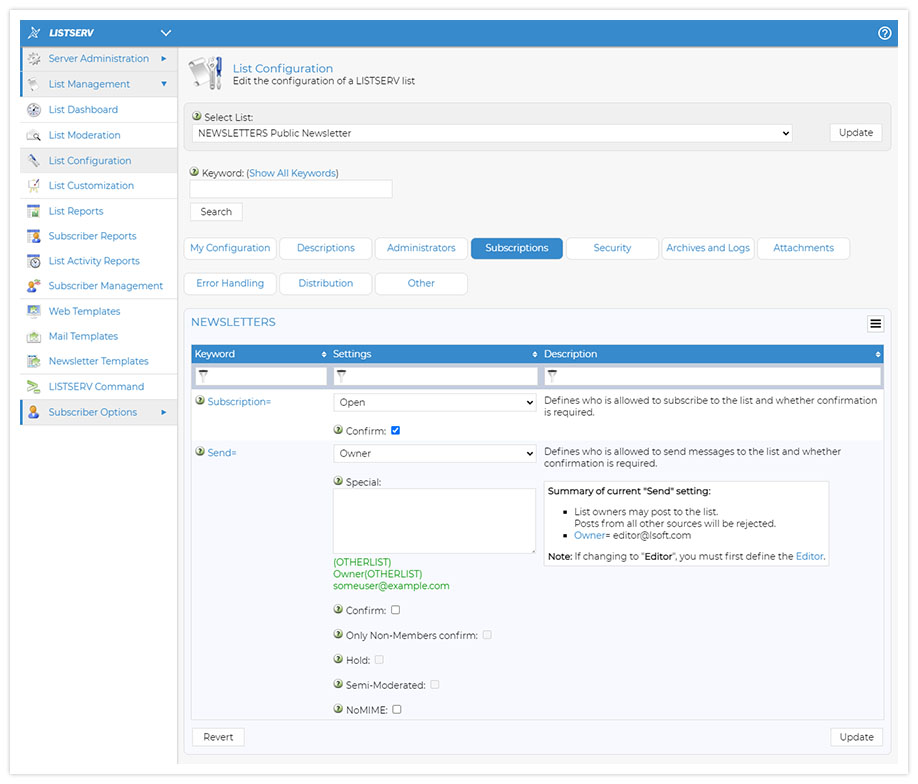This screenshot has height=784, width=918.
Task: Click help icon next to Select List
Action: pos(197,116)
